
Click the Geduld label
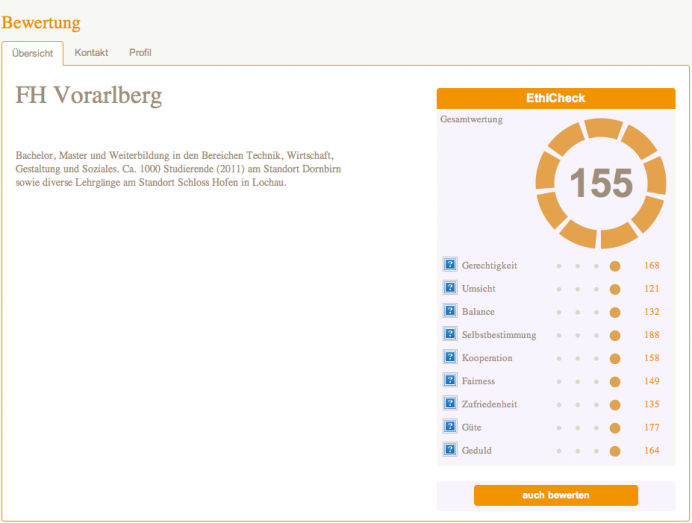(477, 450)
